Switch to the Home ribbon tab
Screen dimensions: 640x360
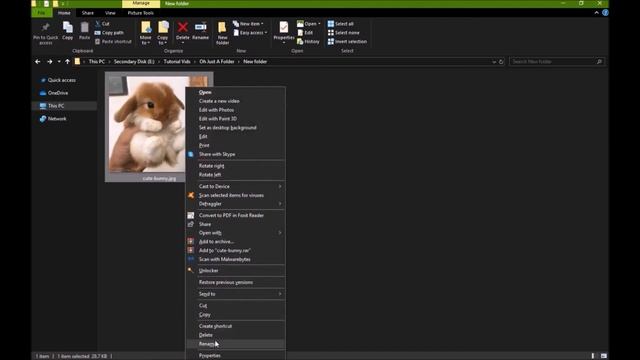click(x=64, y=13)
